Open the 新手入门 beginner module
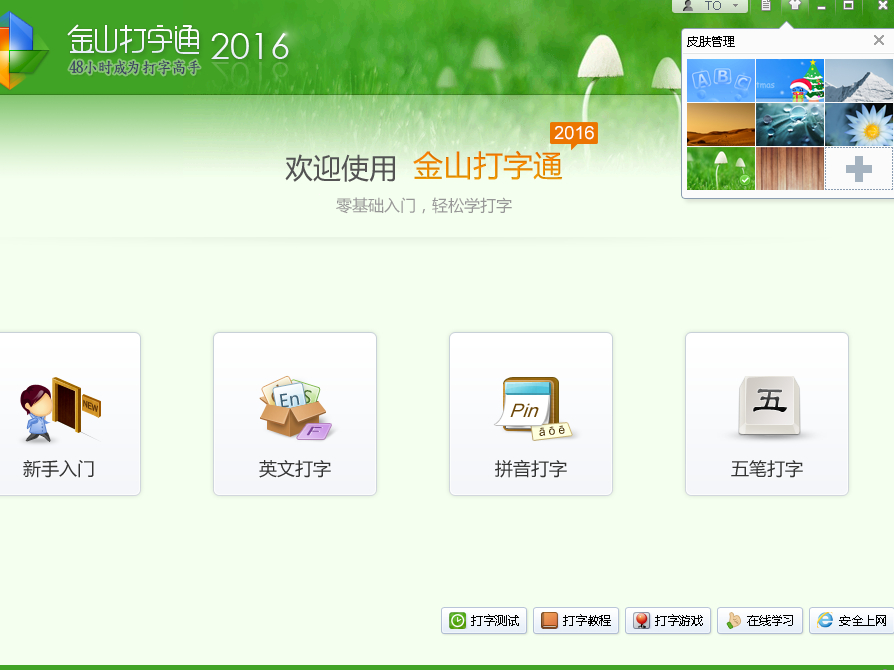Screen dimensions: 894x670 59,414
